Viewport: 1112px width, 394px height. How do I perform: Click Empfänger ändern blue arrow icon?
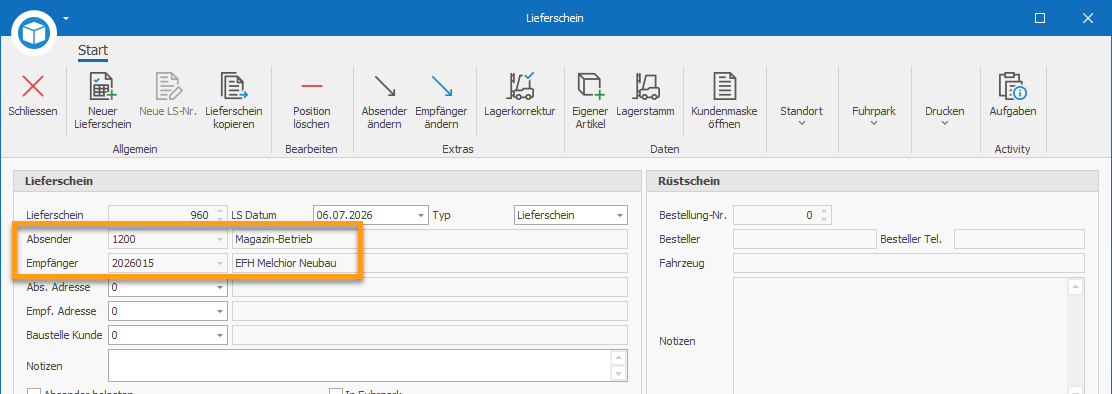(442, 86)
